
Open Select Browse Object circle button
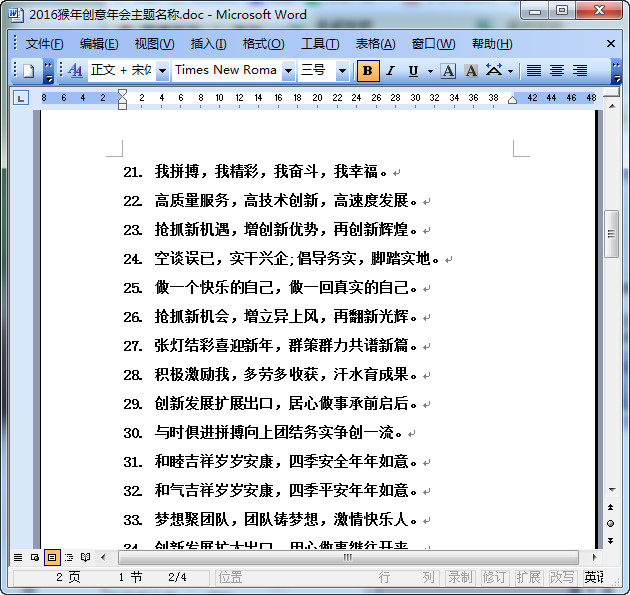pyautogui.click(x=611, y=523)
